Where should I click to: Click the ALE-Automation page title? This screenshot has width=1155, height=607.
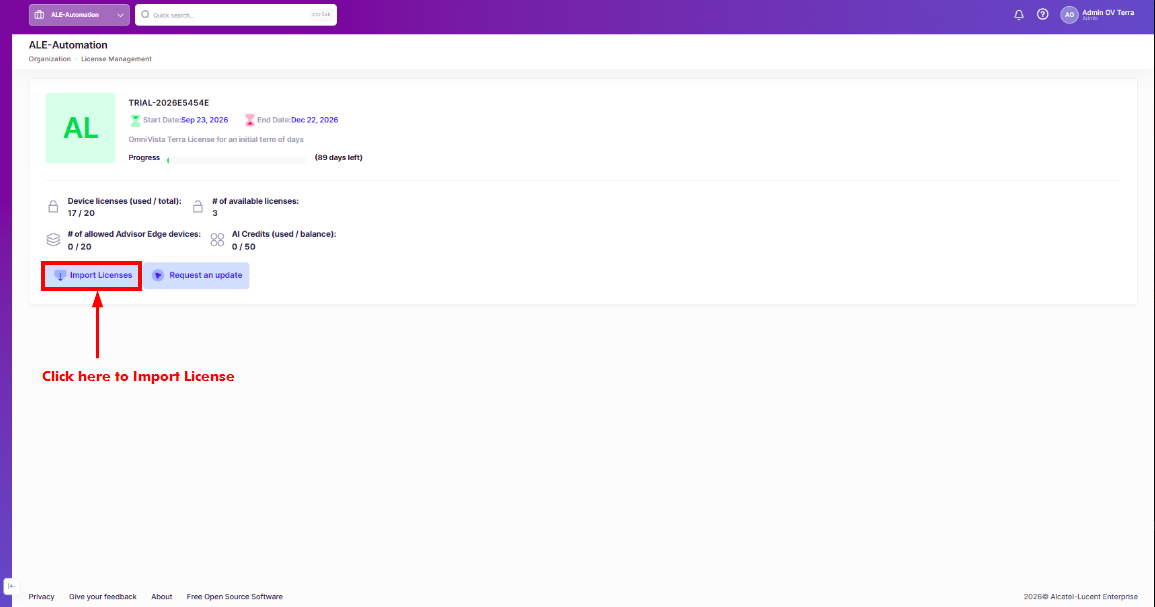[68, 45]
